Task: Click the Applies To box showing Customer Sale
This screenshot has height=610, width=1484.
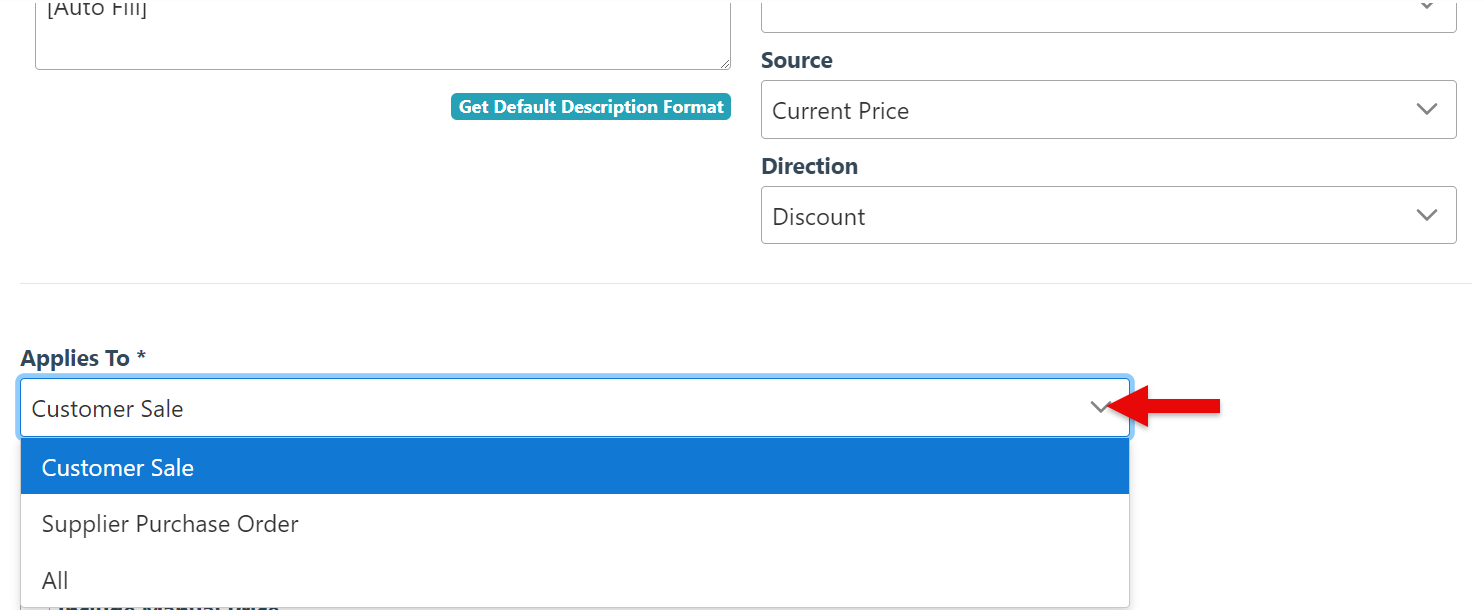Action: click(560, 408)
